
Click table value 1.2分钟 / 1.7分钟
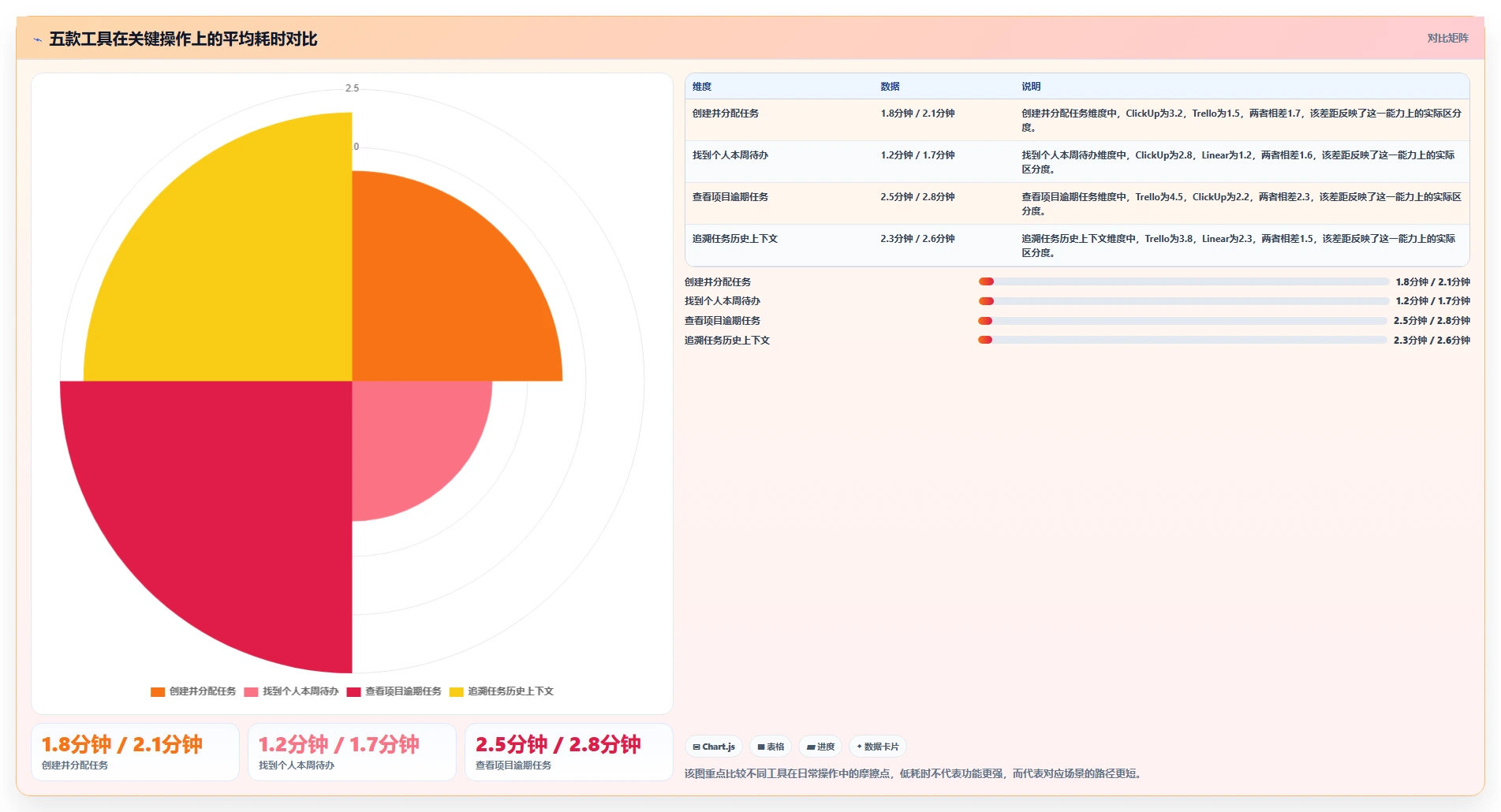tap(917, 155)
